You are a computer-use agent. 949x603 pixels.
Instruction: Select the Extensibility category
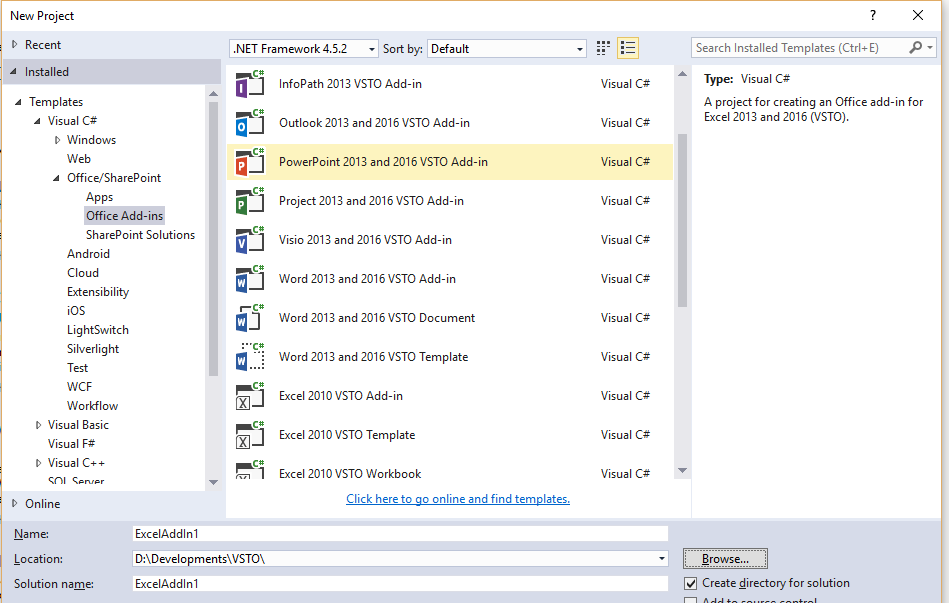[x=98, y=292]
